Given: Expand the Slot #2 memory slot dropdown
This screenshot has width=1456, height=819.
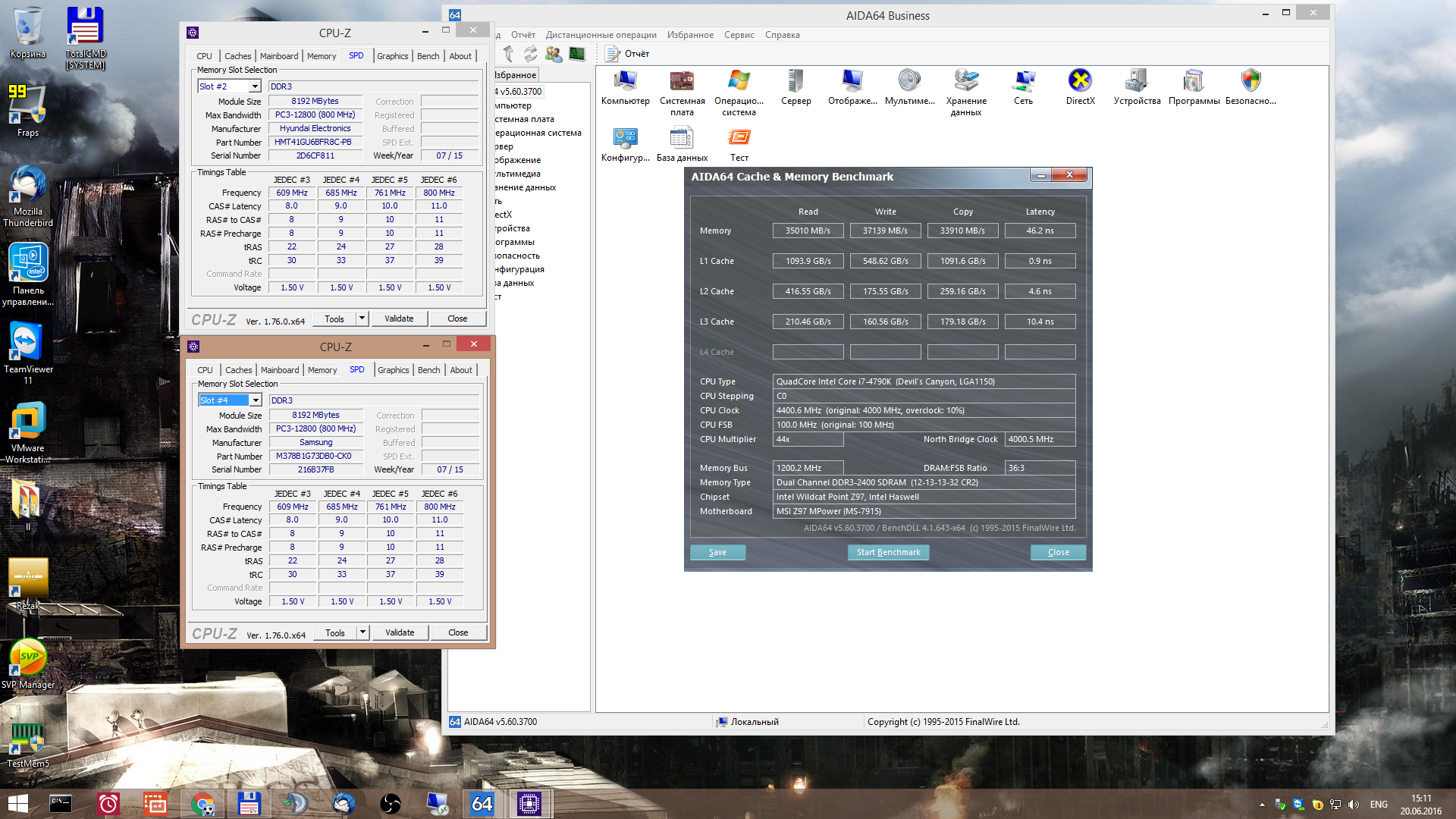Looking at the screenshot, I should [x=255, y=86].
